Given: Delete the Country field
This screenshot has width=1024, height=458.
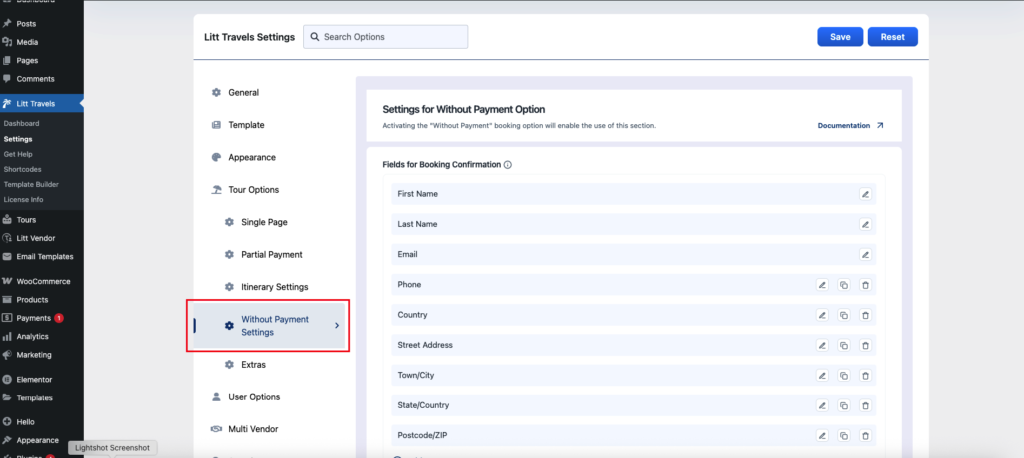Looking at the screenshot, I should (x=865, y=315).
